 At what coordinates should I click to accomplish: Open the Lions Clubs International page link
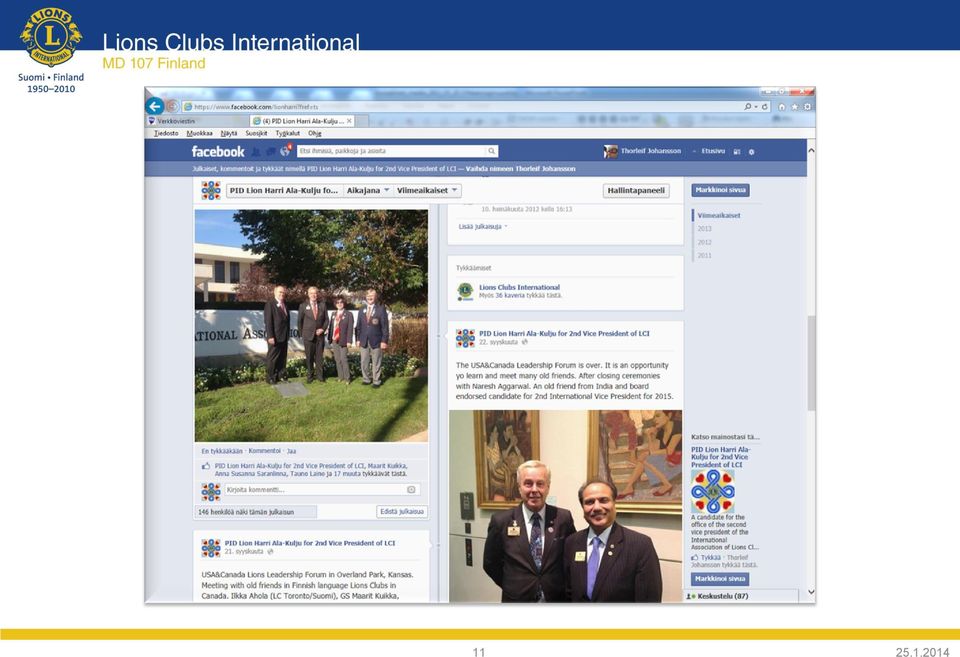tap(519, 287)
